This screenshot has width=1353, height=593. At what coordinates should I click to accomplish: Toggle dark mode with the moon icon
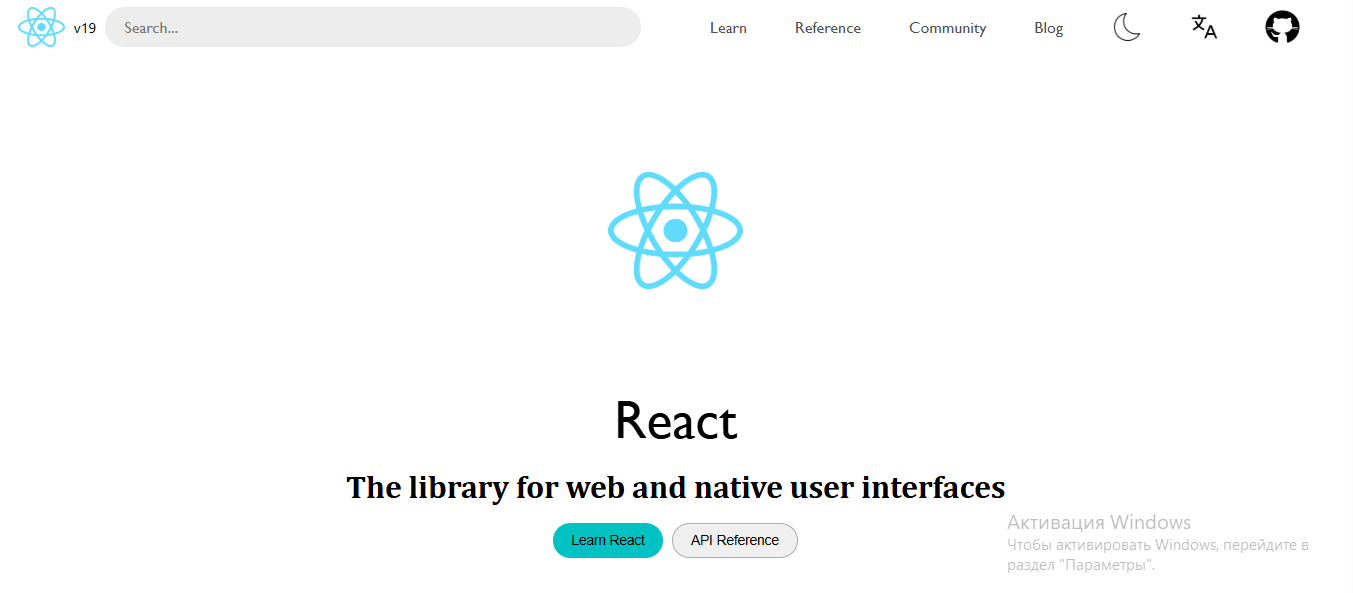point(1127,27)
